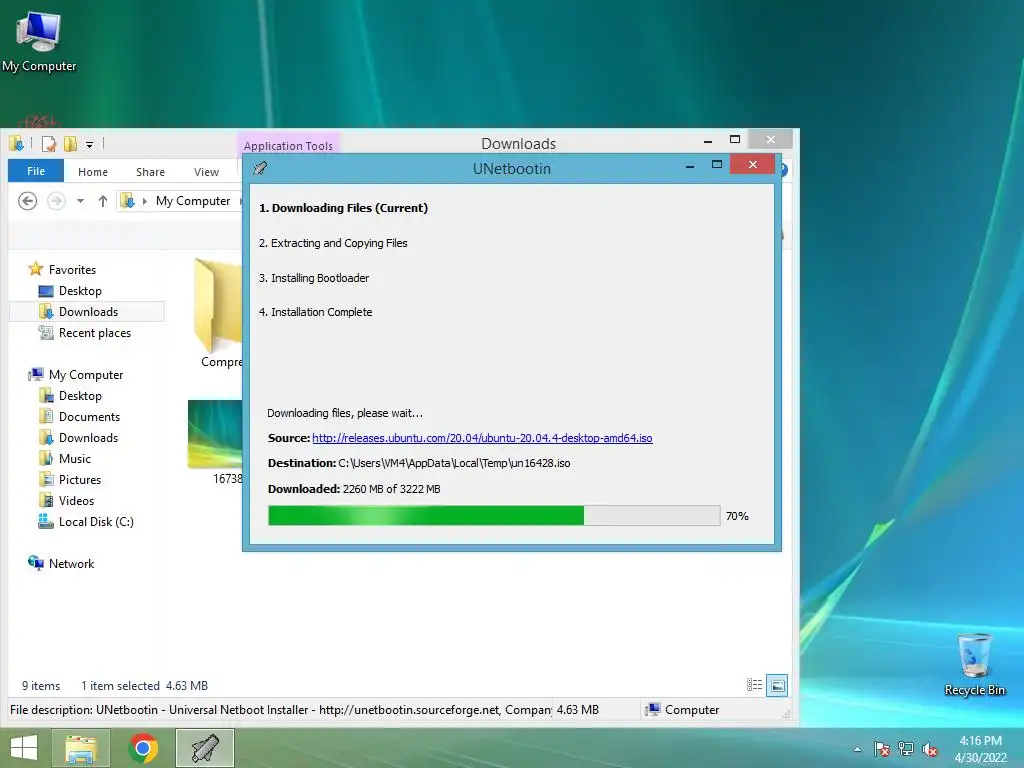Open Recent places in navigation pane
The width and height of the screenshot is (1024, 768).
(95, 332)
